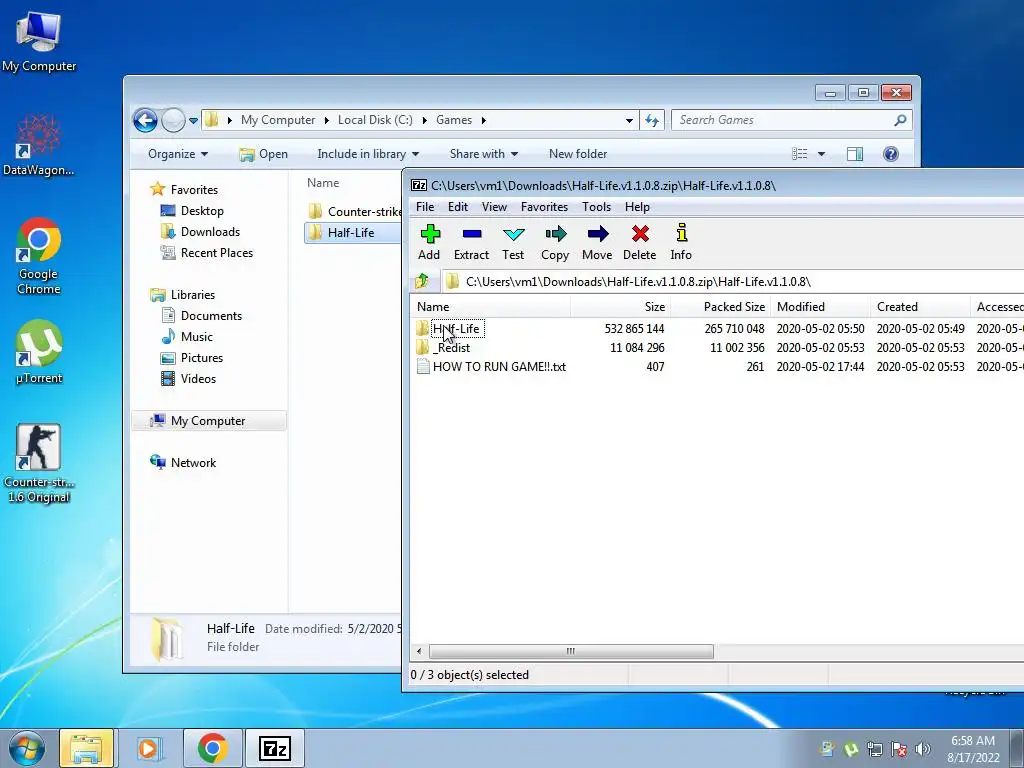Select the Half-Life folder in 7-Zip list

456,328
